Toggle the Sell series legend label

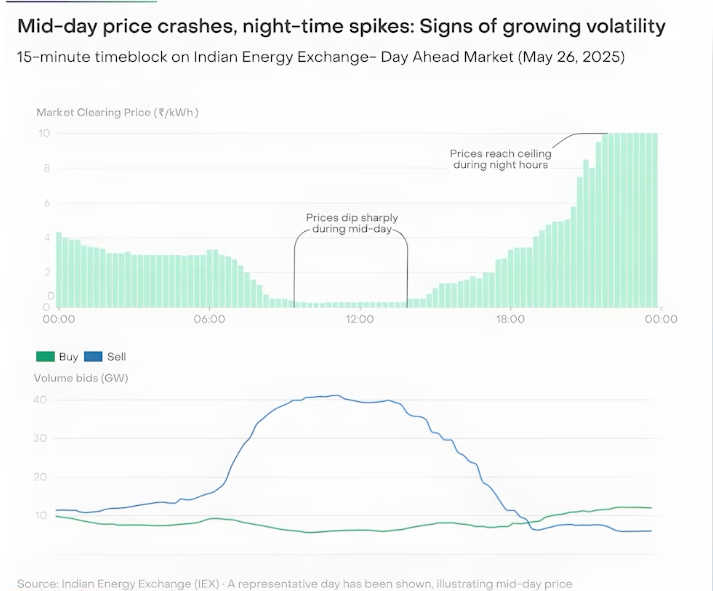point(116,356)
